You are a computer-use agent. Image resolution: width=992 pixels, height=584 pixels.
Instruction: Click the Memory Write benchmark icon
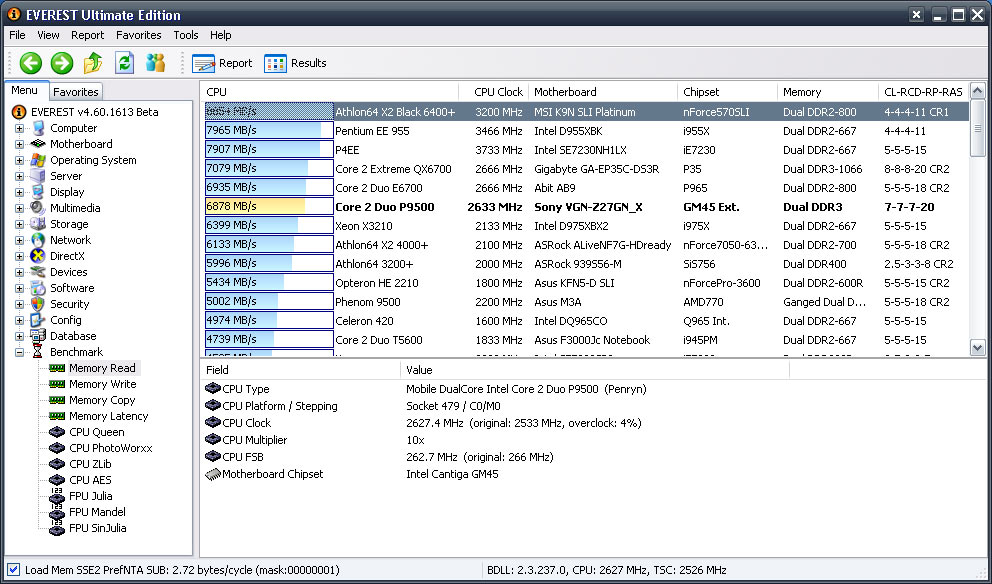tap(57, 384)
